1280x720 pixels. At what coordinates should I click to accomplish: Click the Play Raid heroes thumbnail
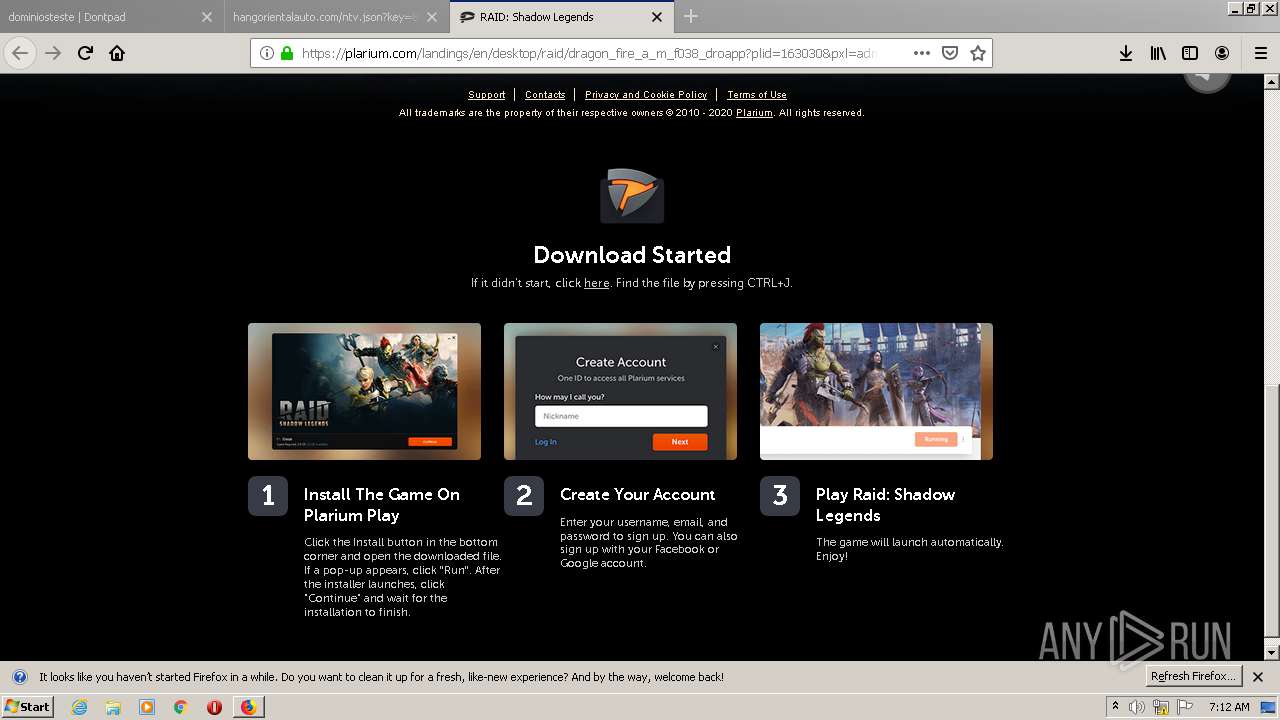click(x=876, y=391)
